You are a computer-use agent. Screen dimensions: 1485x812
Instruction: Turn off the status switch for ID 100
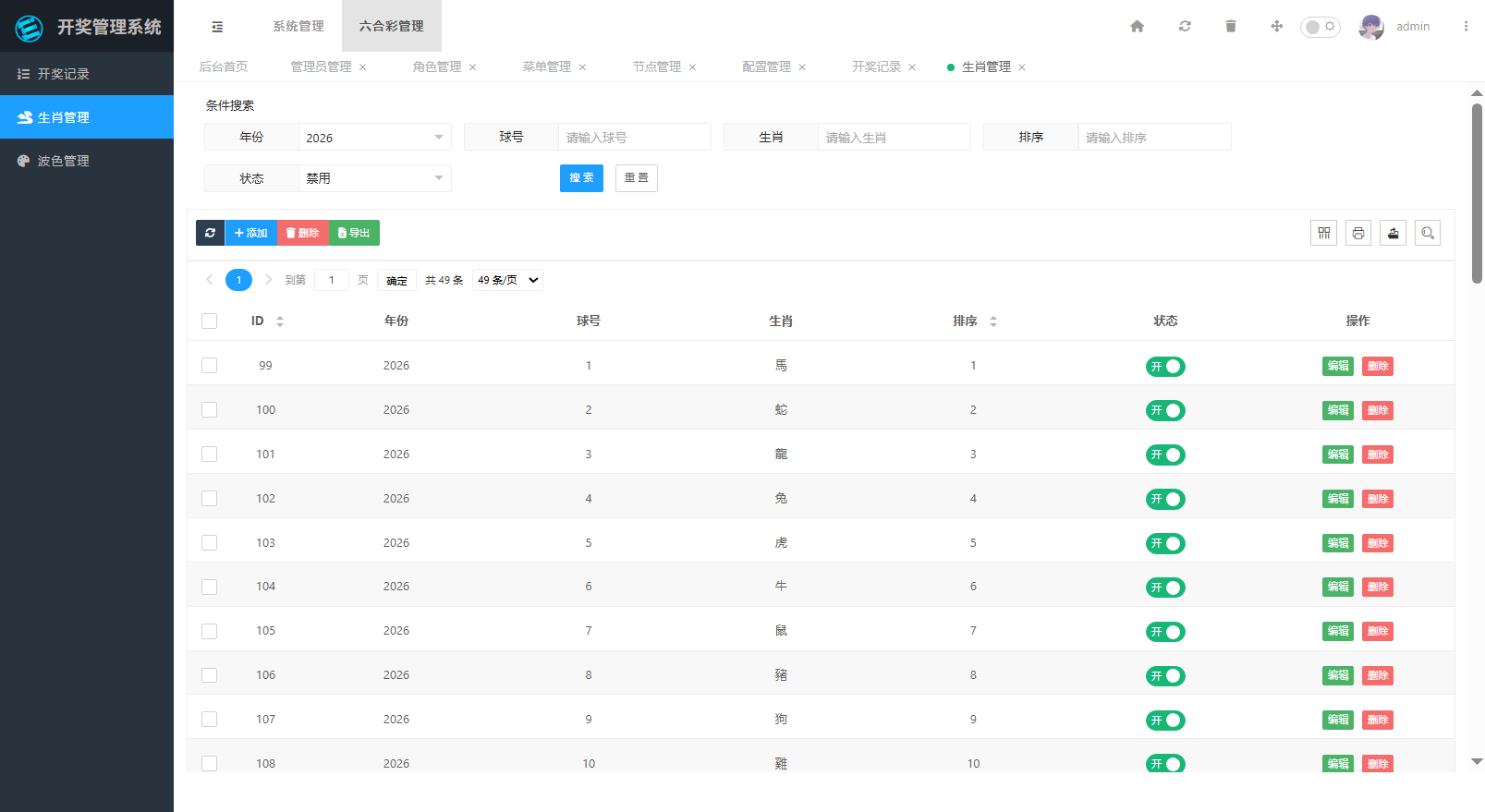[x=1165, y=411]
